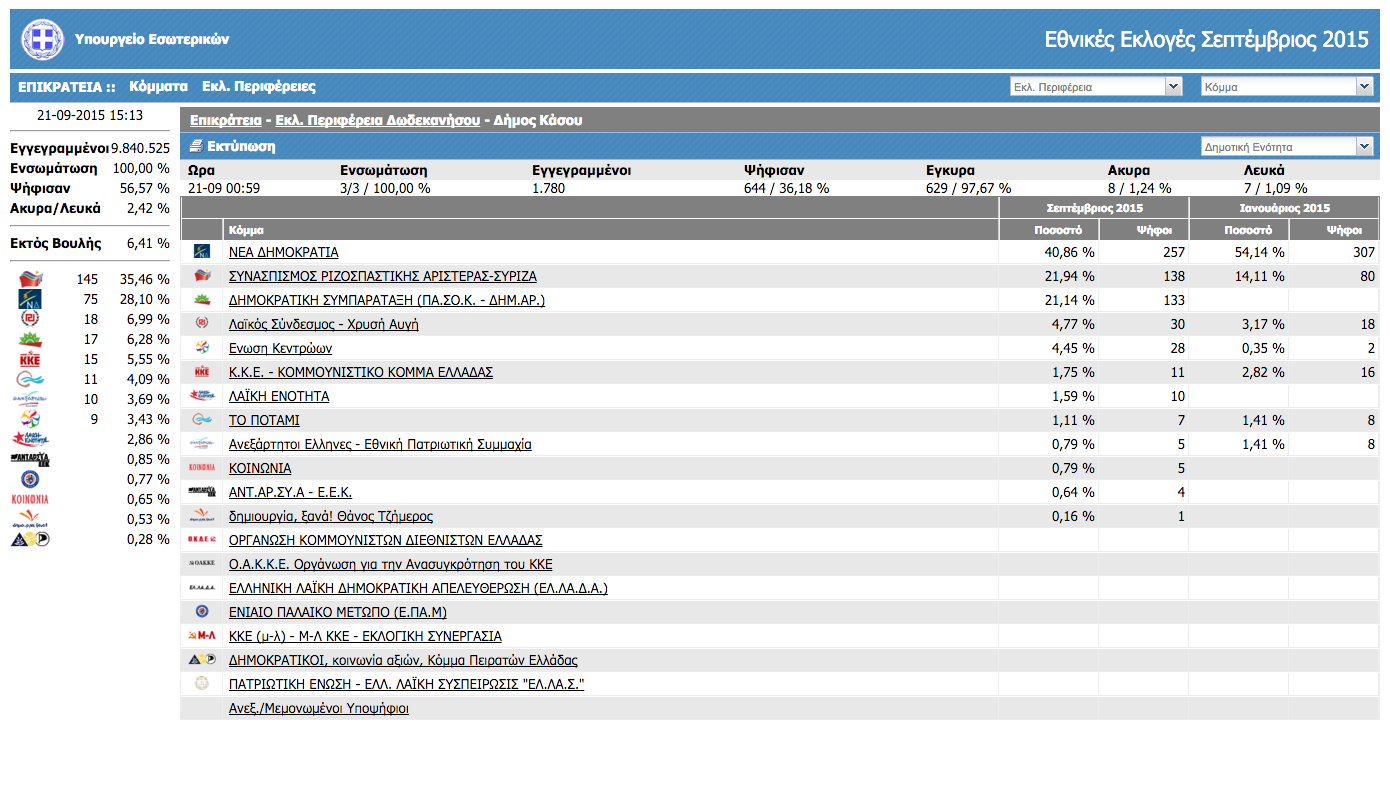Screen dimensions: 1390x794
Task: Click the SYRIZA logo beside 145 seats in sidebar
Action: [32, 279]
